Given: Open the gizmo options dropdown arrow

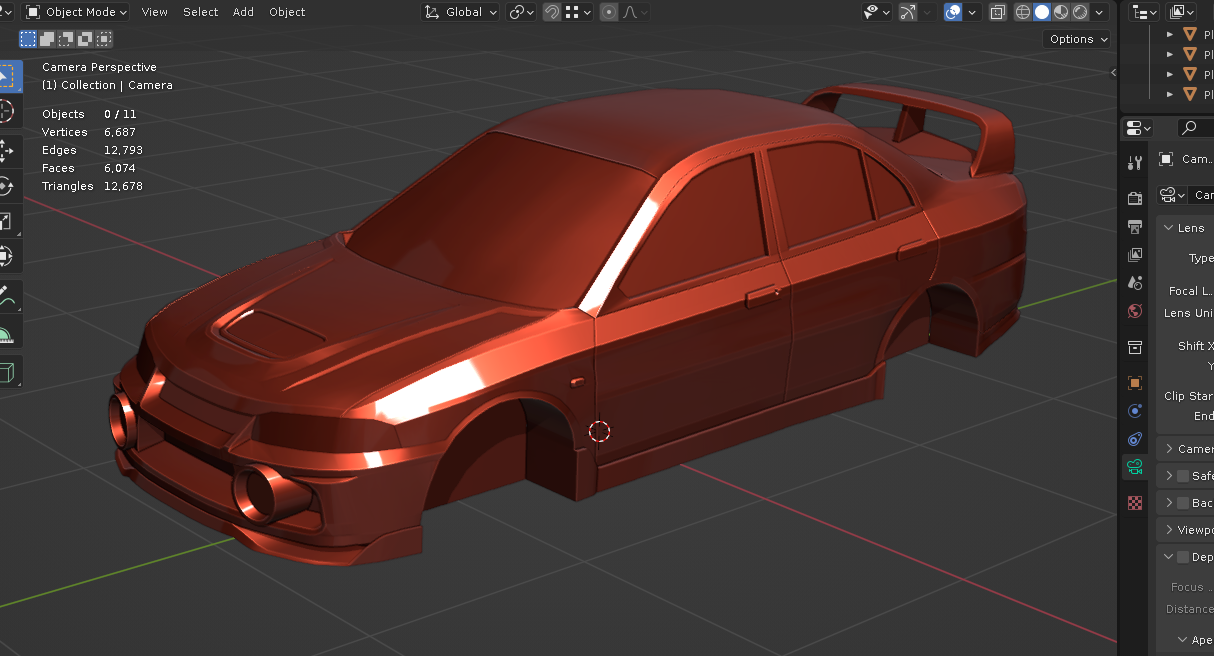Looking at the screenshot, I should 927,12.
